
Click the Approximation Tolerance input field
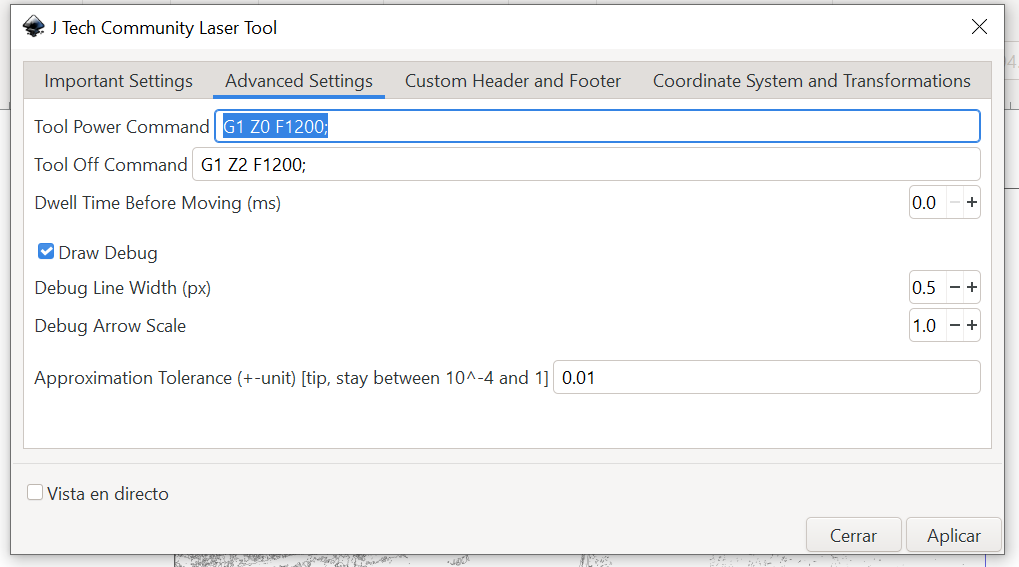766,378
